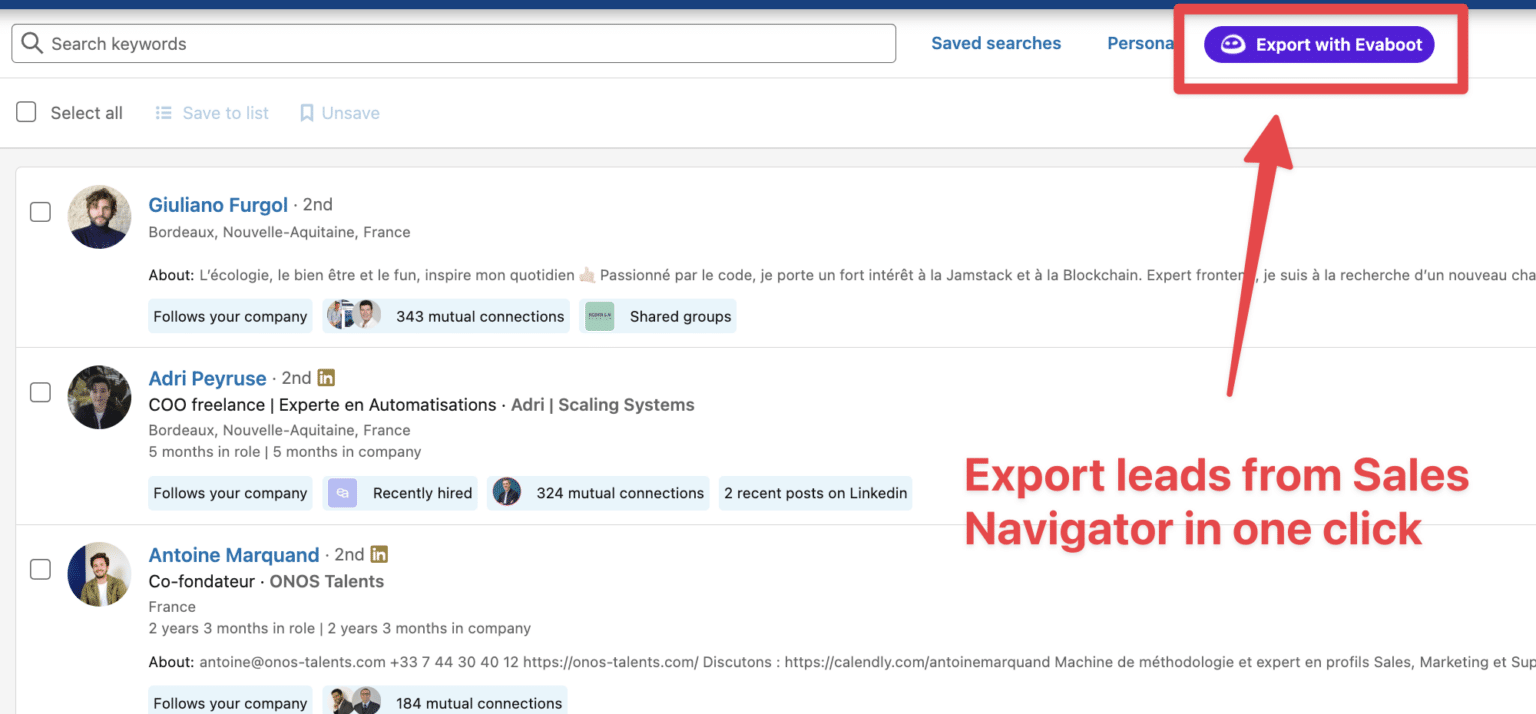Click the Unsave bookmark icon

tap(306, 113)
